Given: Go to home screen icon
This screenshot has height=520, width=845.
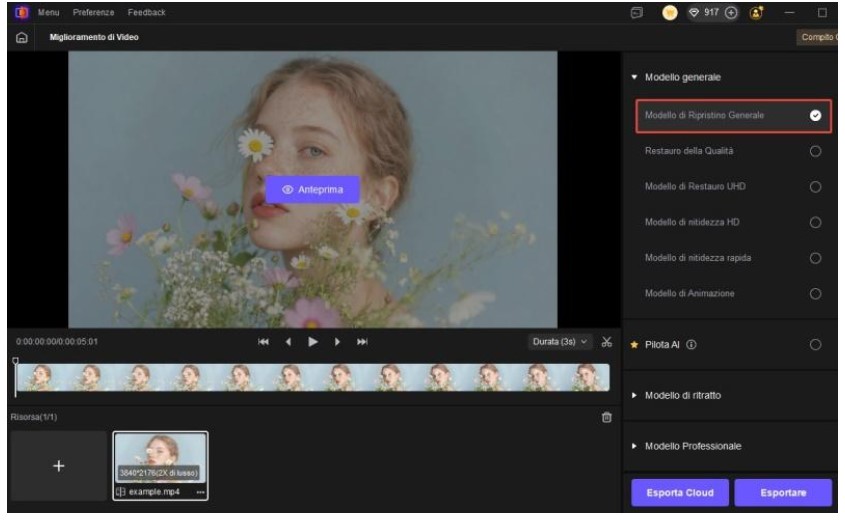Looking at the screenshot, I should 22,37.
